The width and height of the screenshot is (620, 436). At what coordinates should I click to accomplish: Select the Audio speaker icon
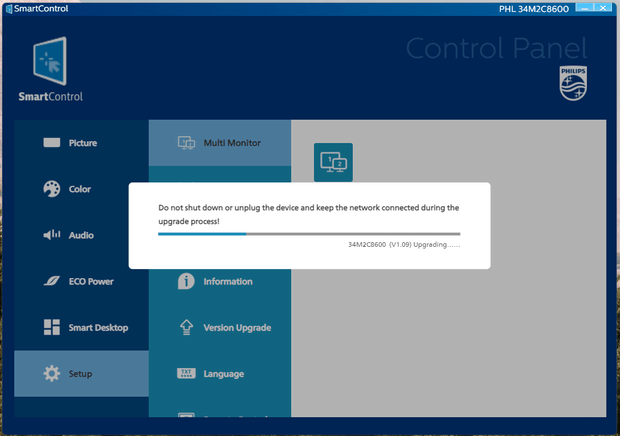click(x=52, y=235)
